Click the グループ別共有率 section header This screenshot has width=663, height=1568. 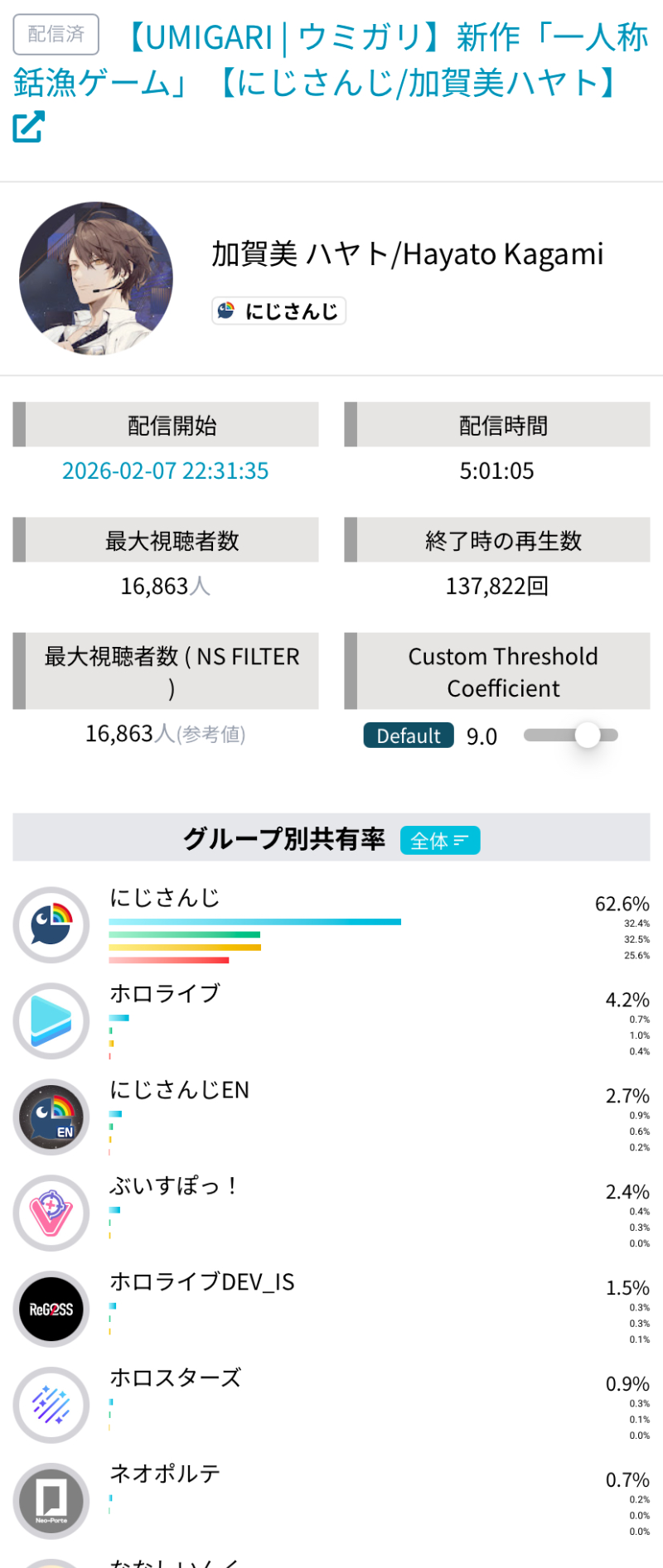point(284,839)
